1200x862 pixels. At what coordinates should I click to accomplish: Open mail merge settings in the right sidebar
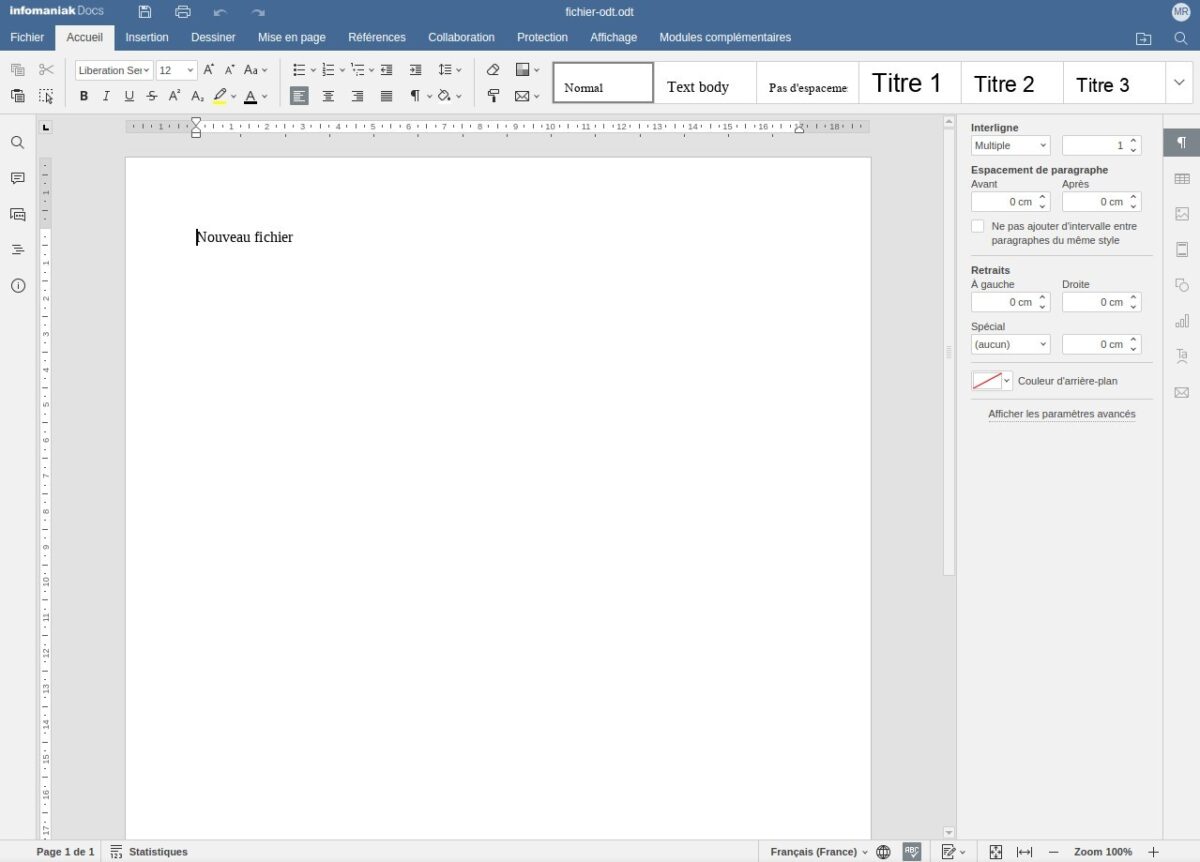1182,392
